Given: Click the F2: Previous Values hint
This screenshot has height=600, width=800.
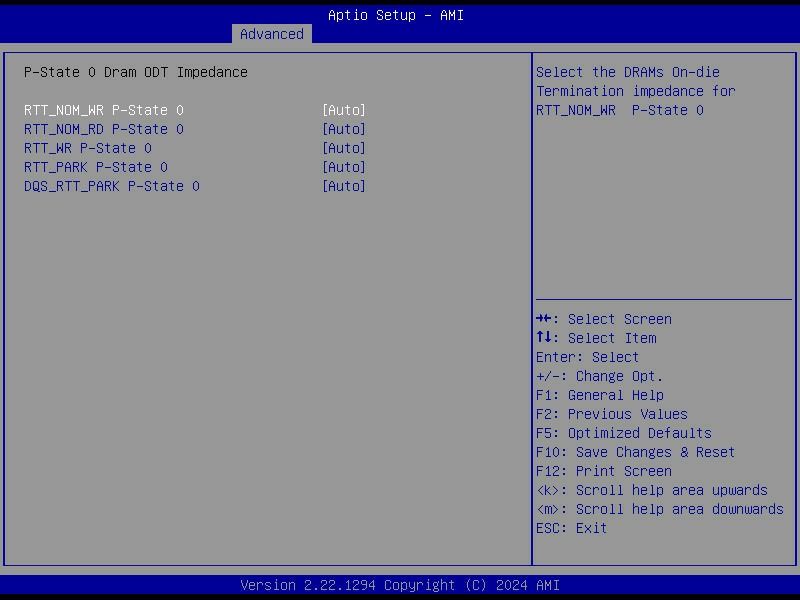Looking at the screenshot, I should (x=612, y=414).
